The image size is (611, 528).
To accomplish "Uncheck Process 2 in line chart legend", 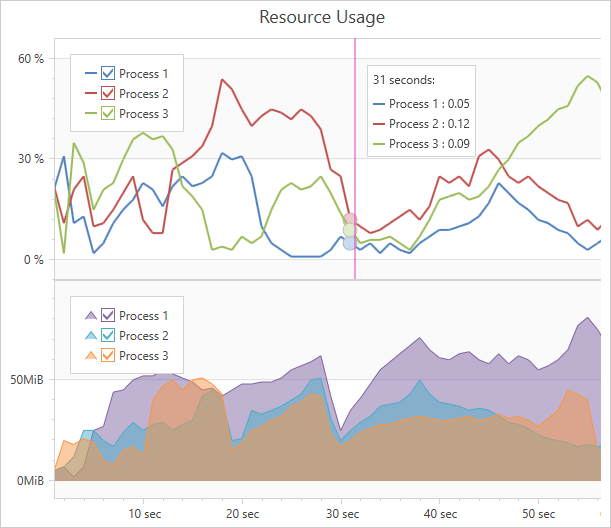I will click(x=109, y=93).
